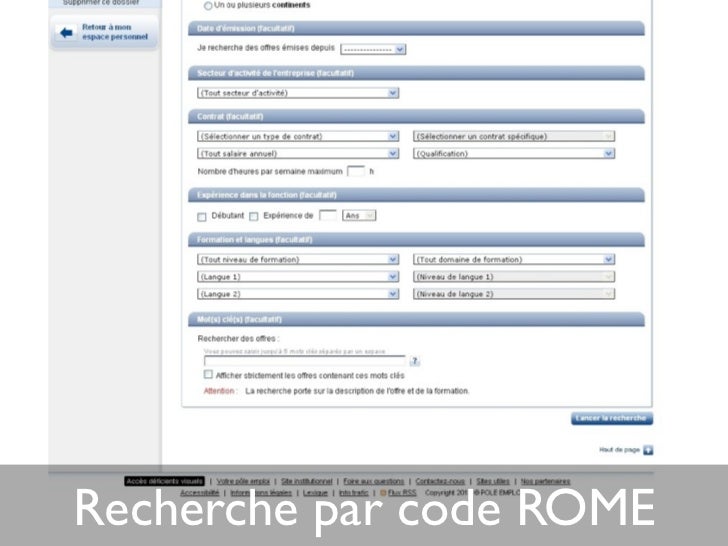Open the 'Tout secteur d'activité' dropdown
728x546 pixels.
coord(298,93)
